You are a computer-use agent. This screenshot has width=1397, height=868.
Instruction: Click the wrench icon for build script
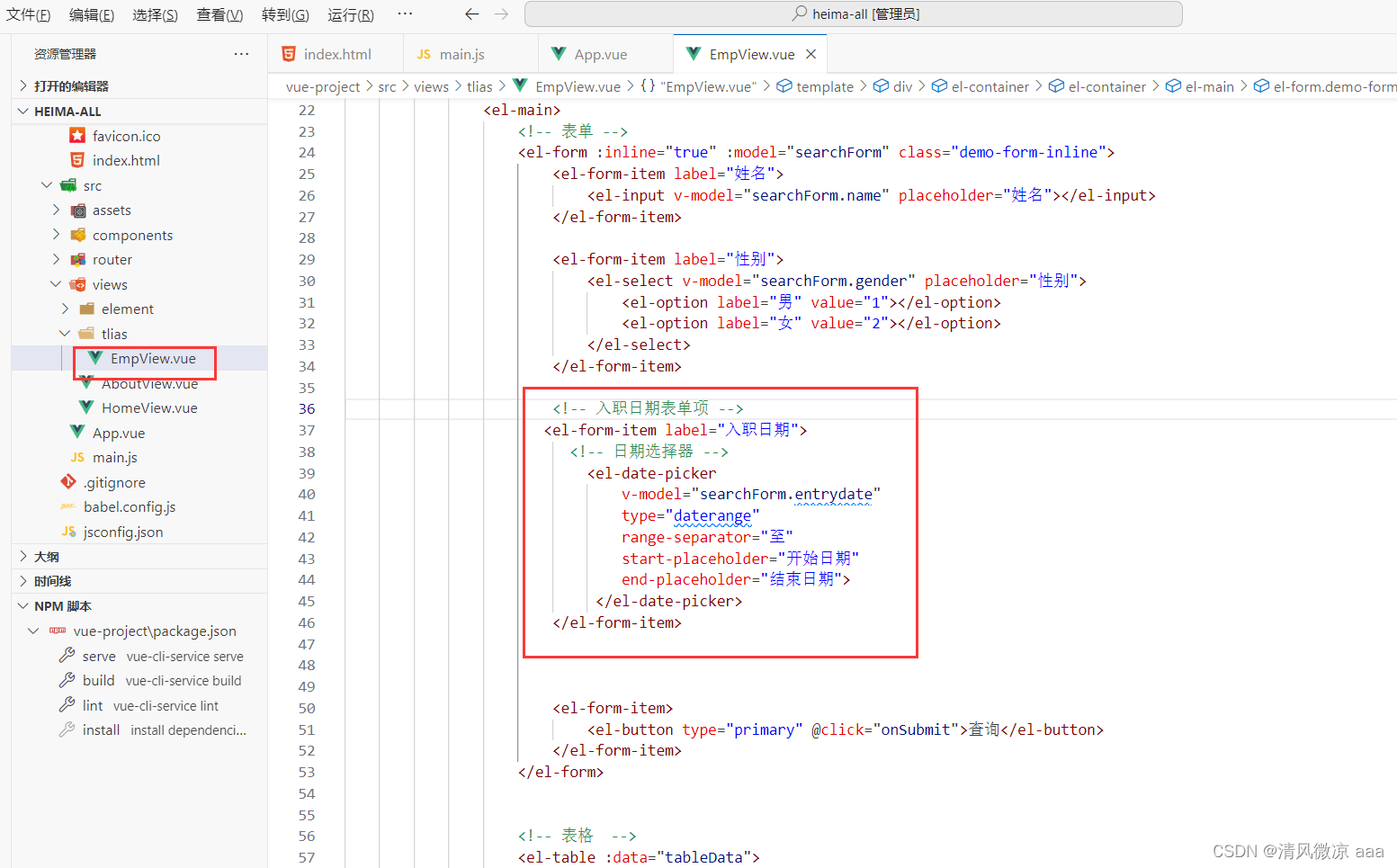pos(67,680)
